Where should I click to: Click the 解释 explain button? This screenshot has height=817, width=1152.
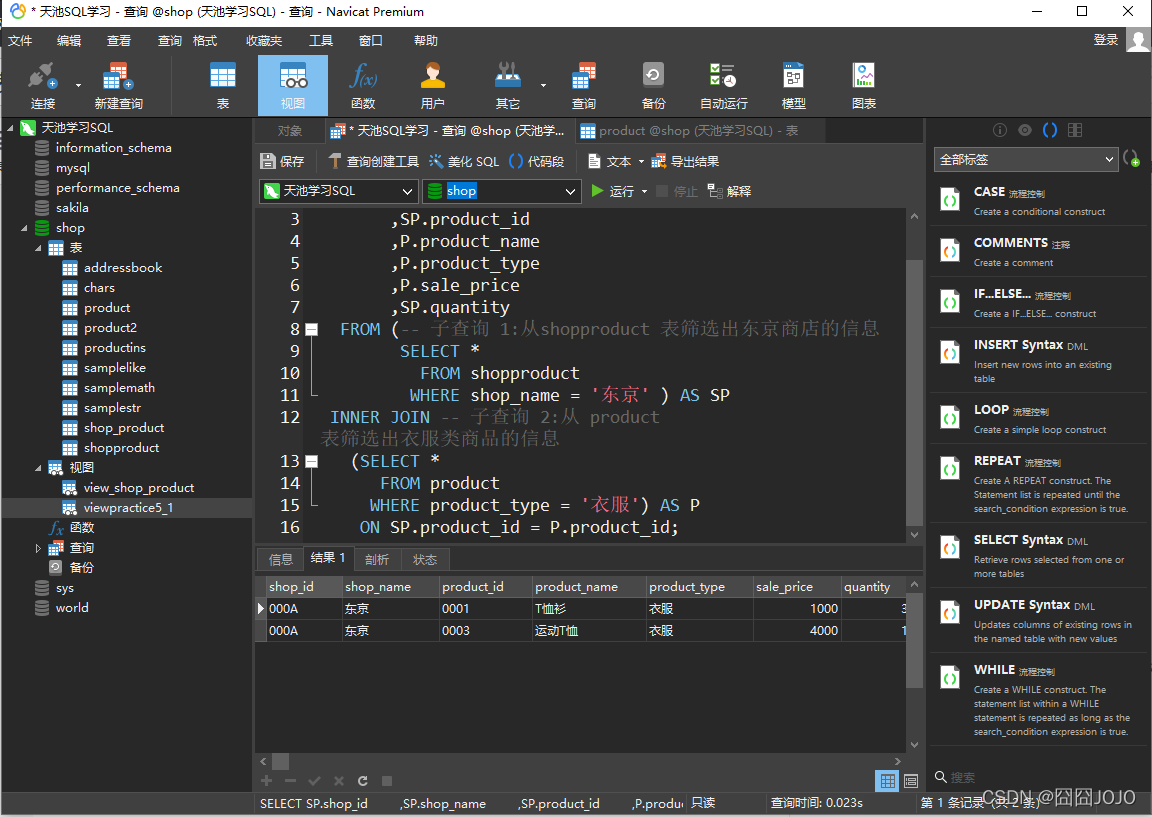[730, 191]
